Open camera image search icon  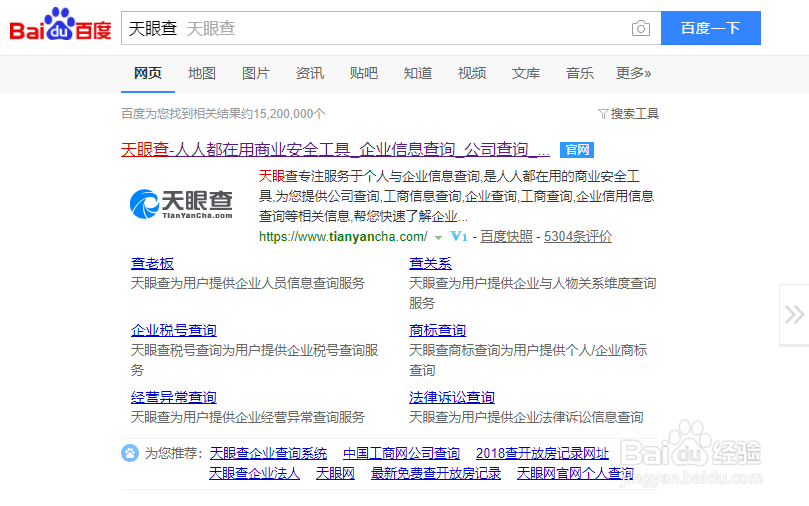coord(641,28)
